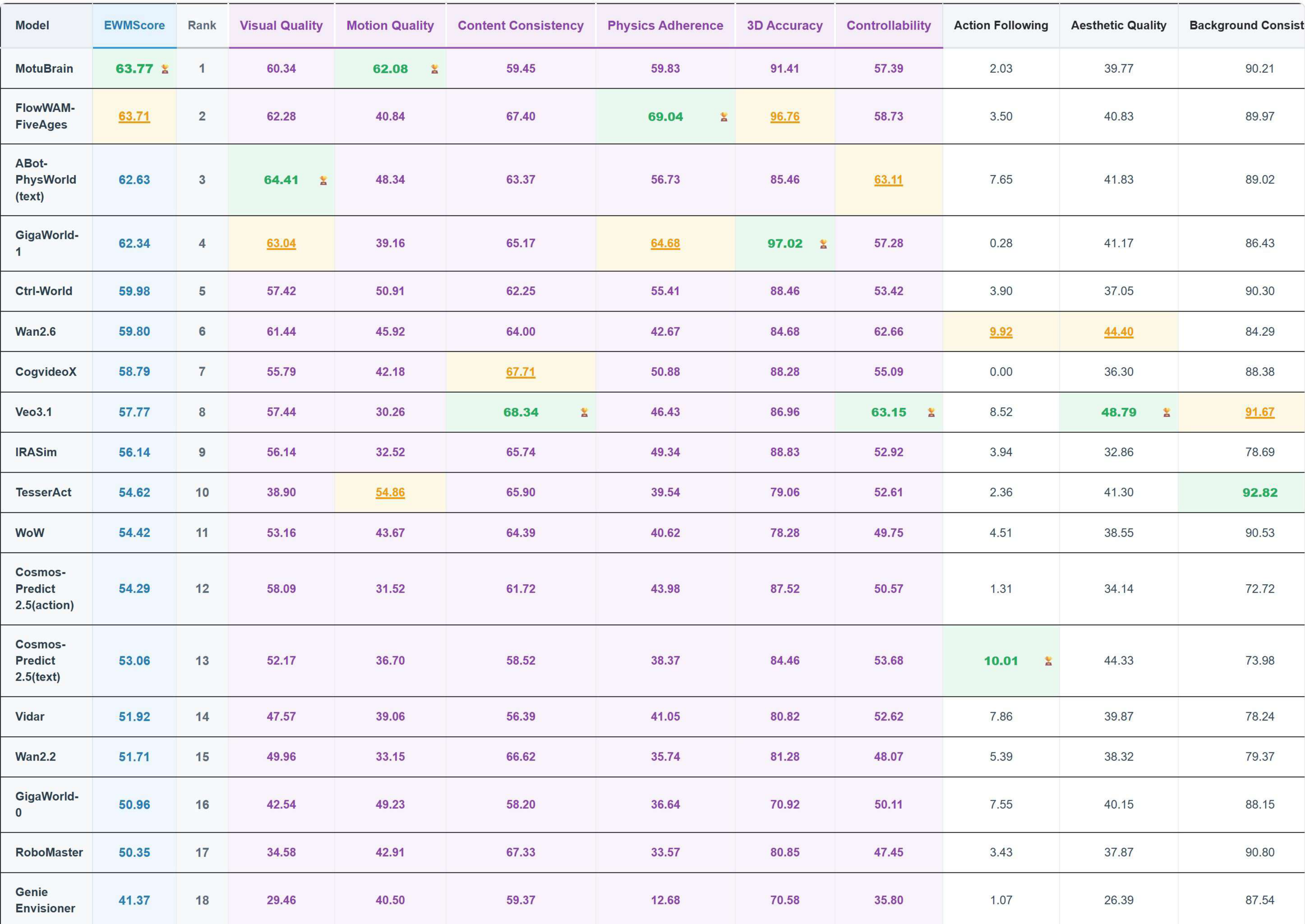This screenshot has width=1305, height=924.
Task: Click the medal icon next to Visual Quality 64.41
Action: click(x=323, y=180)
